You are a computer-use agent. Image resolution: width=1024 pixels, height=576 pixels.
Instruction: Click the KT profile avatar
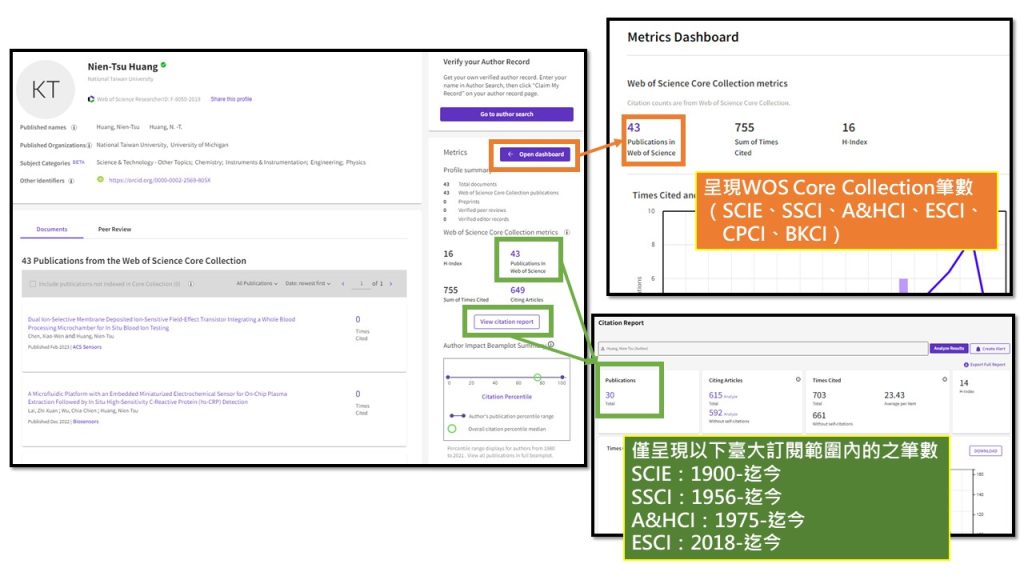45,90
